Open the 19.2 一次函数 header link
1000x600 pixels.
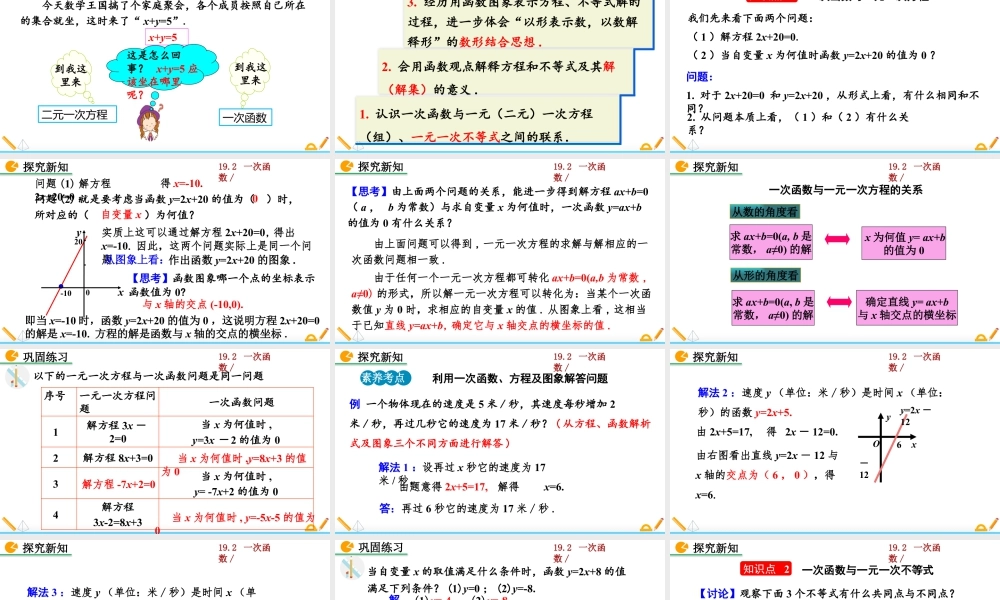pyautogui.click(x=245, y=170)
